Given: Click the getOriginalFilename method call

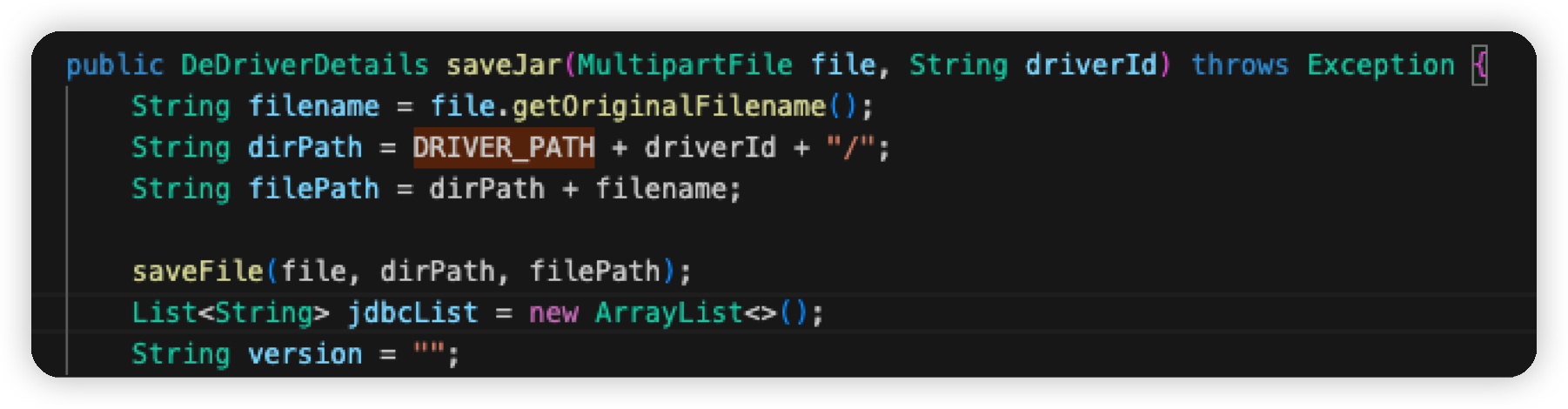Looking at the screenshot, I should click(669, 106).
